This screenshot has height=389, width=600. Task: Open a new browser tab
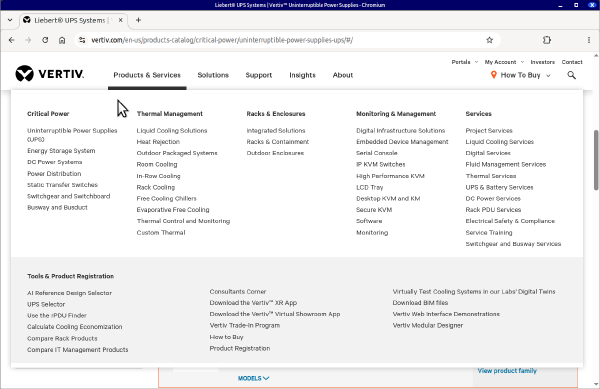(x=139, y=20)
